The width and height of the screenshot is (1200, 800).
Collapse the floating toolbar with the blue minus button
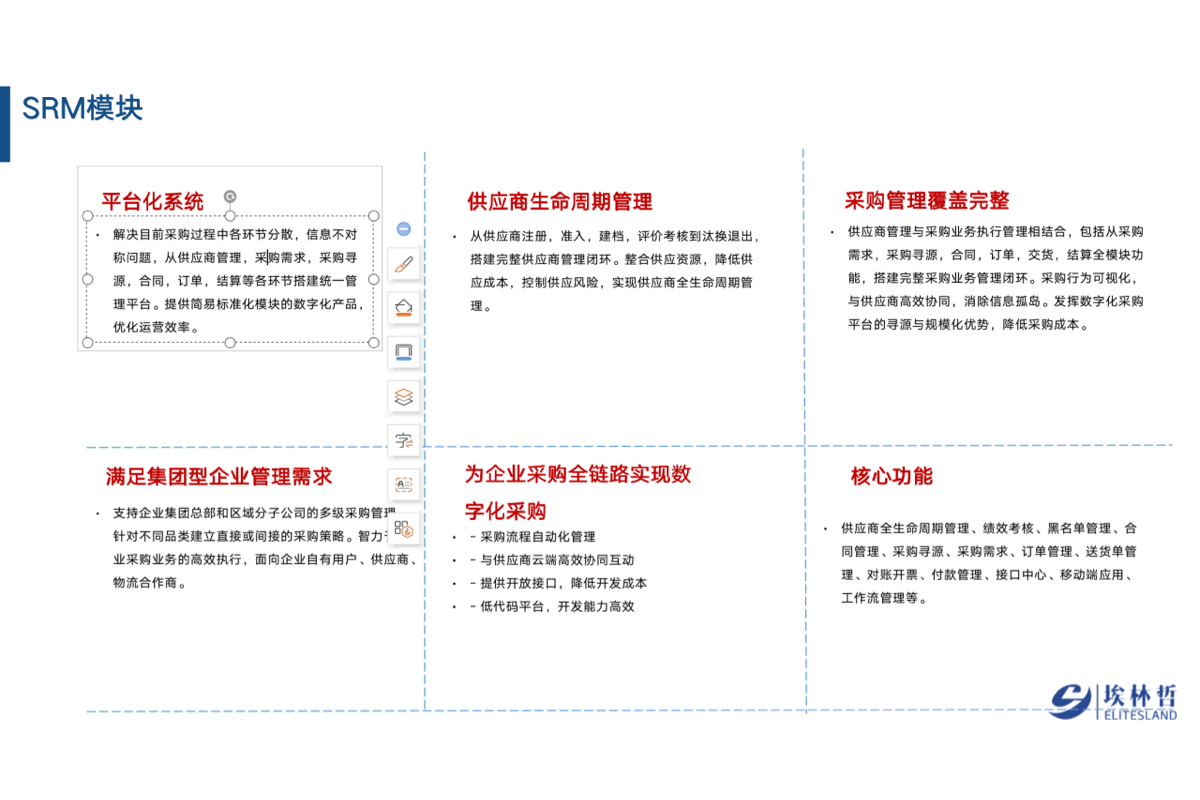point(403,229)
